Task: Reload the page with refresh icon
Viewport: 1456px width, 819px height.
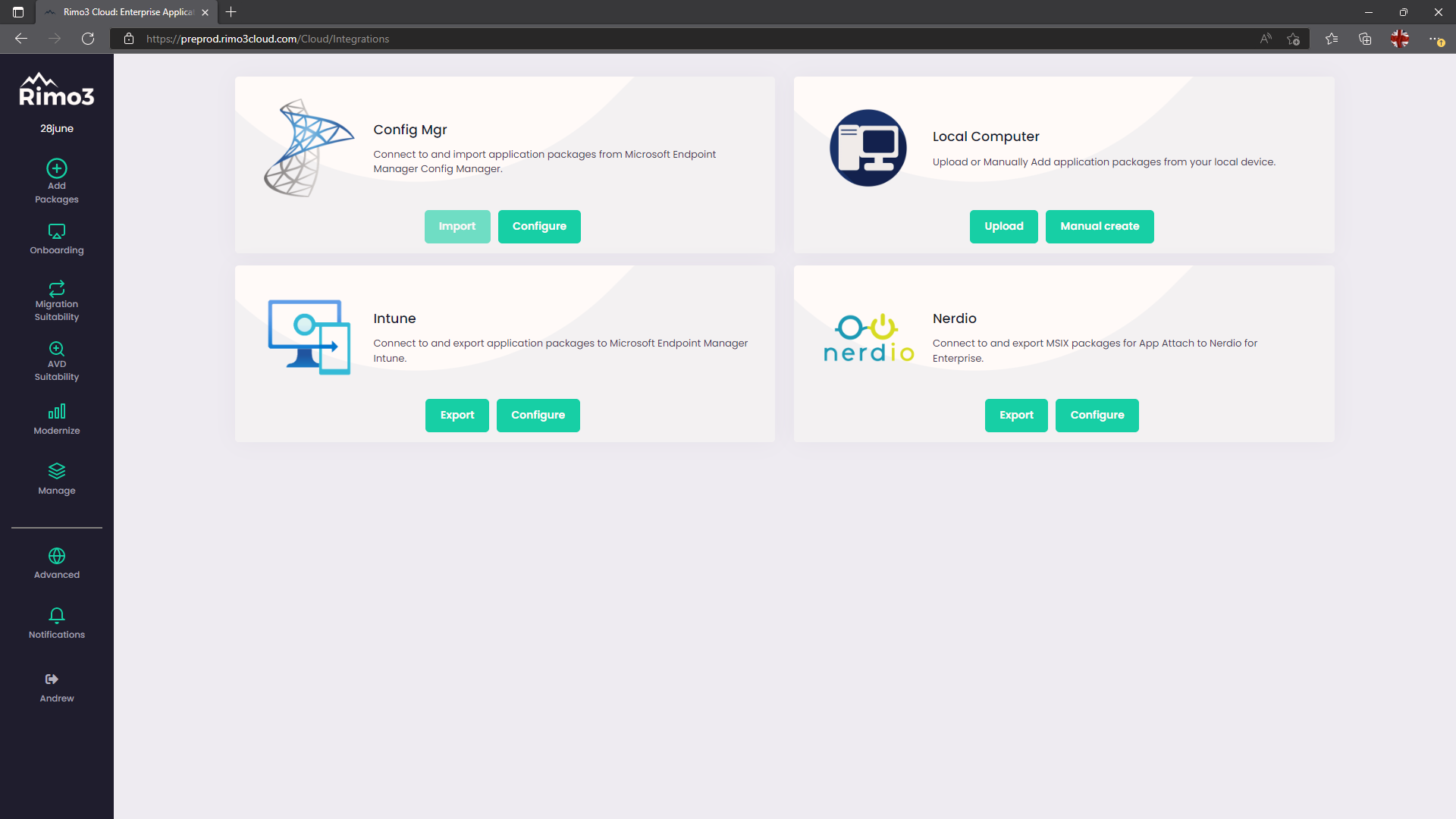Action: [88, 39]
